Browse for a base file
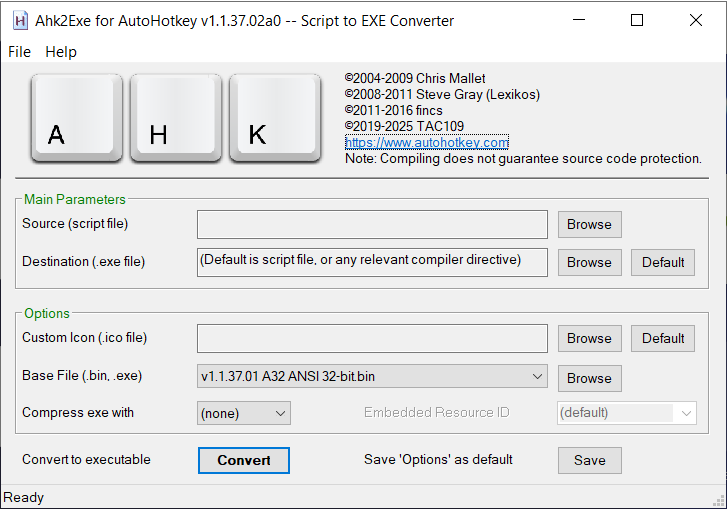The height and width of the screenshot is (509, 727). click(x=589, y=378)
